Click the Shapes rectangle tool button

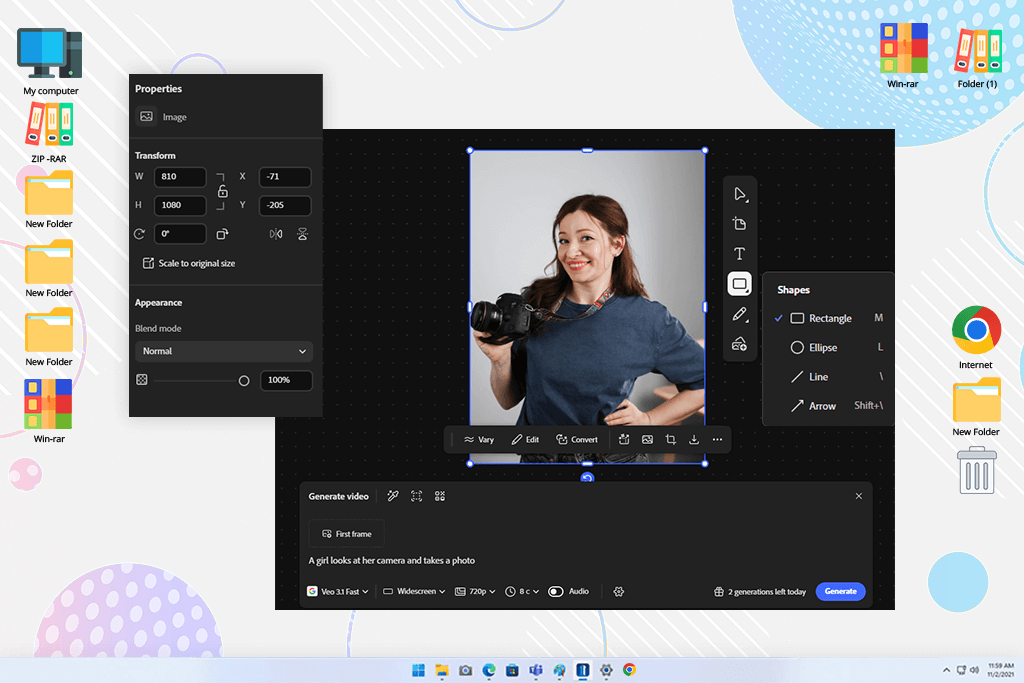click(x=739, y=284)
